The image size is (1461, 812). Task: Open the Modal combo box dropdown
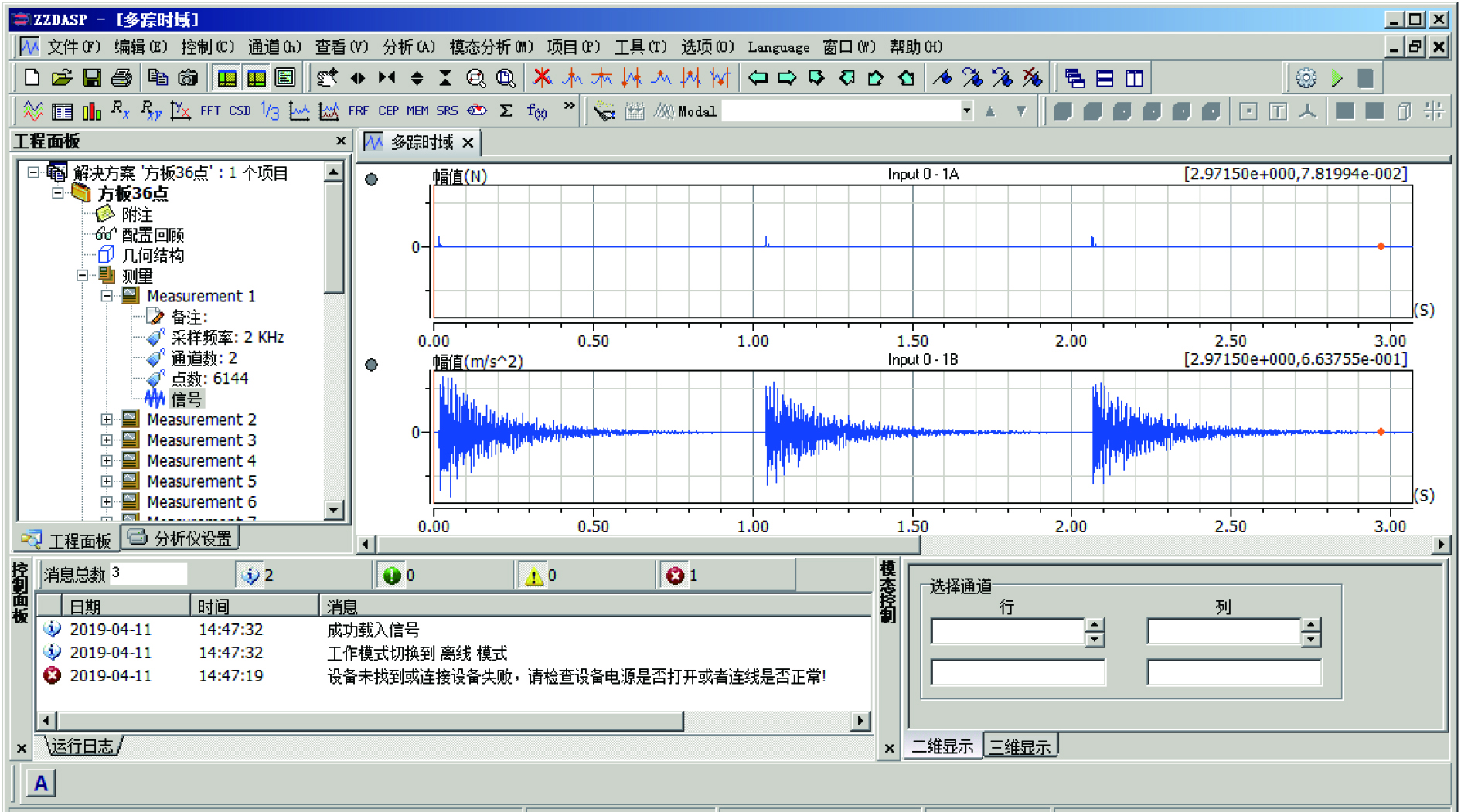[966, 111]
